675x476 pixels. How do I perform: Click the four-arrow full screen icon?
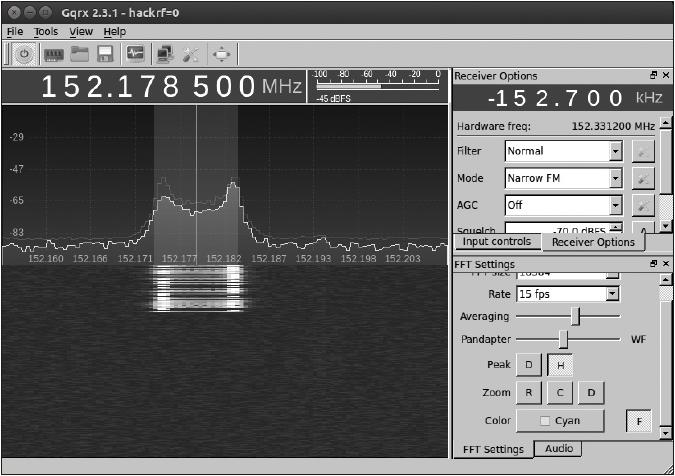(x=221, y=53)
